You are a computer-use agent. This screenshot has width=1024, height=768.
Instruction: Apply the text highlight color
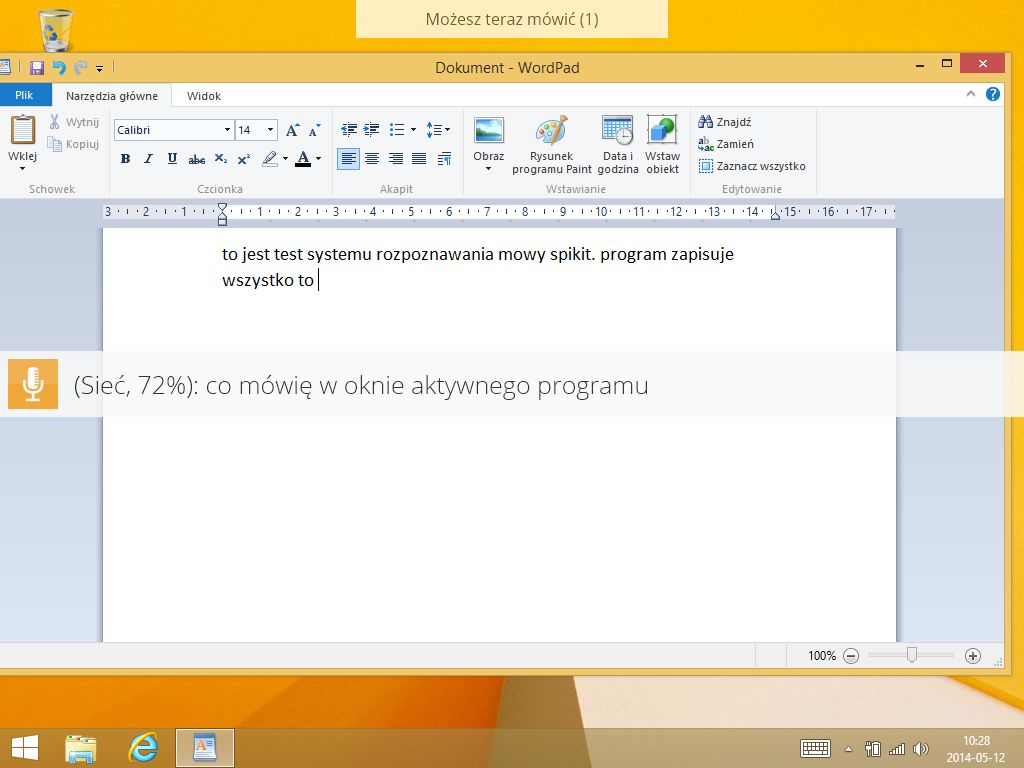click(x=270, y=159)
